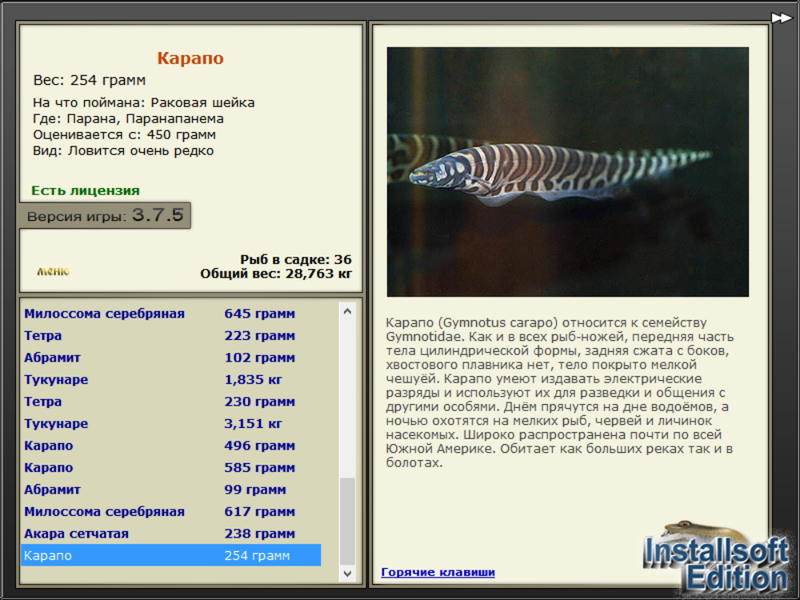Select Милоссома серебряная 617 грамм row
This screenshot has height=600, width=800.
click(171, 511)
